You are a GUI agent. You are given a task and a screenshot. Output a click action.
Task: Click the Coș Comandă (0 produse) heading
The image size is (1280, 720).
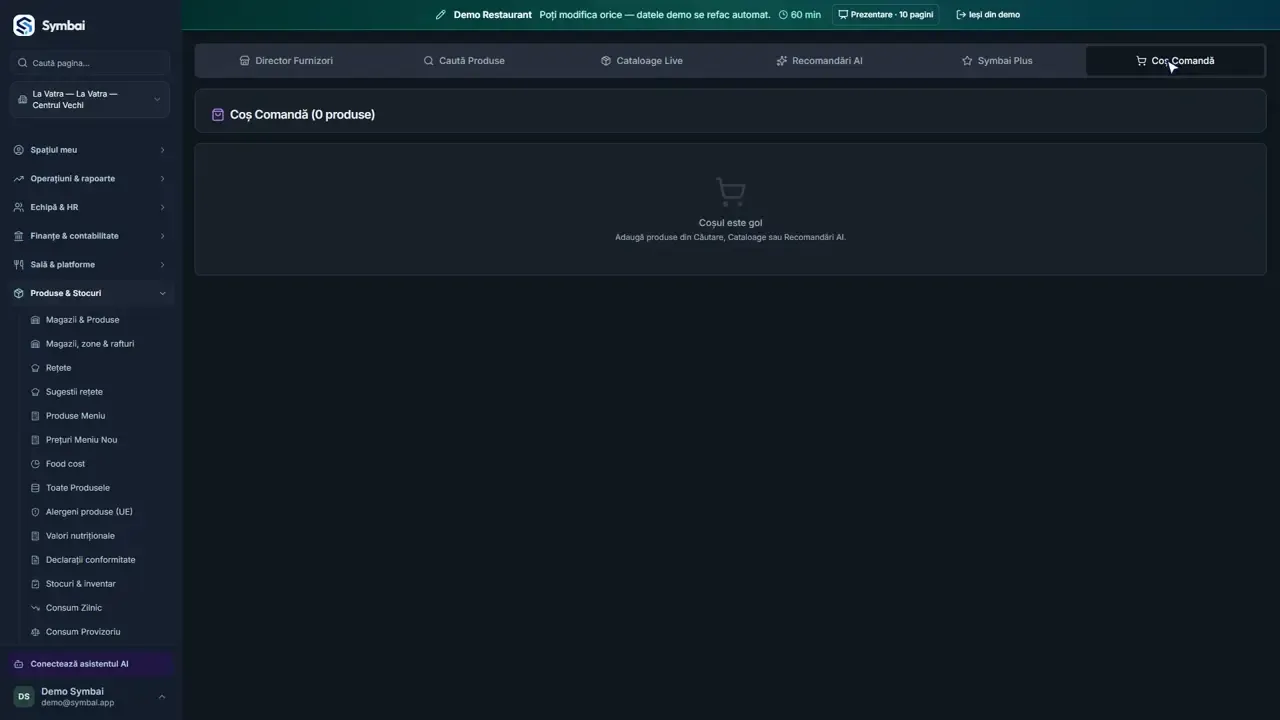pyautogui.click(x=302, y=115)
